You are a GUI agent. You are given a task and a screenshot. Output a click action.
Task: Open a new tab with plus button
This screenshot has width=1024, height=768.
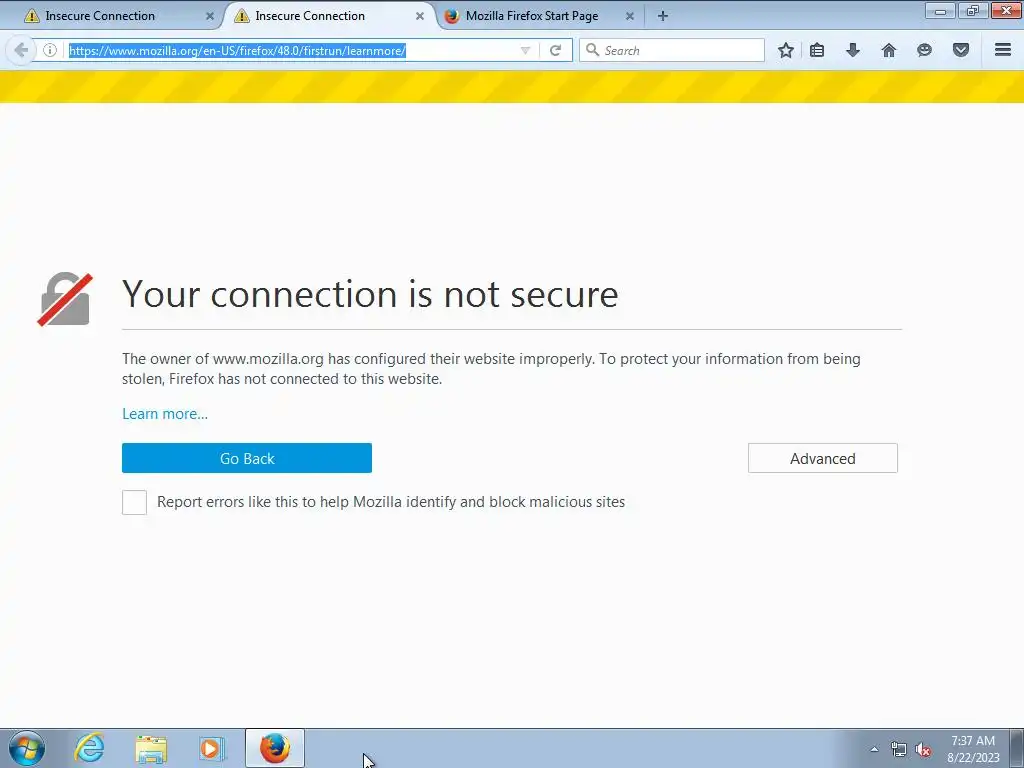tap(662, 16)
